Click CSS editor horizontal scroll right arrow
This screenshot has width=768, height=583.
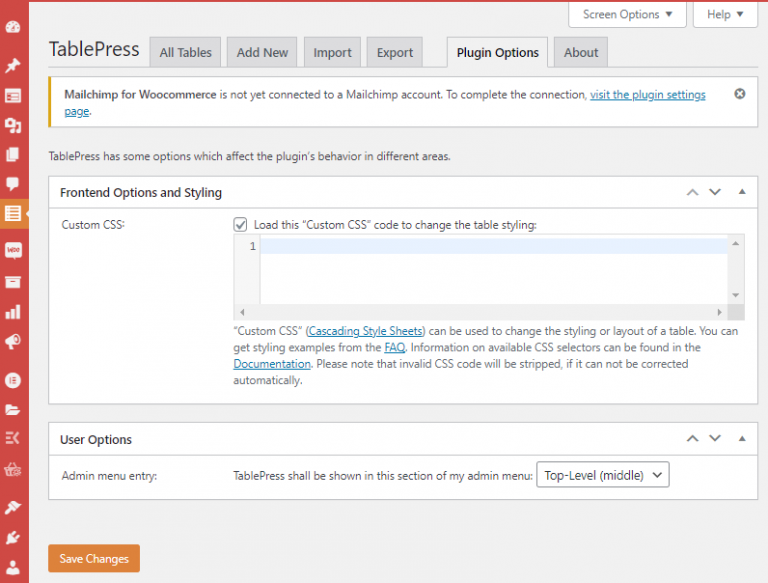click(719, 312)
